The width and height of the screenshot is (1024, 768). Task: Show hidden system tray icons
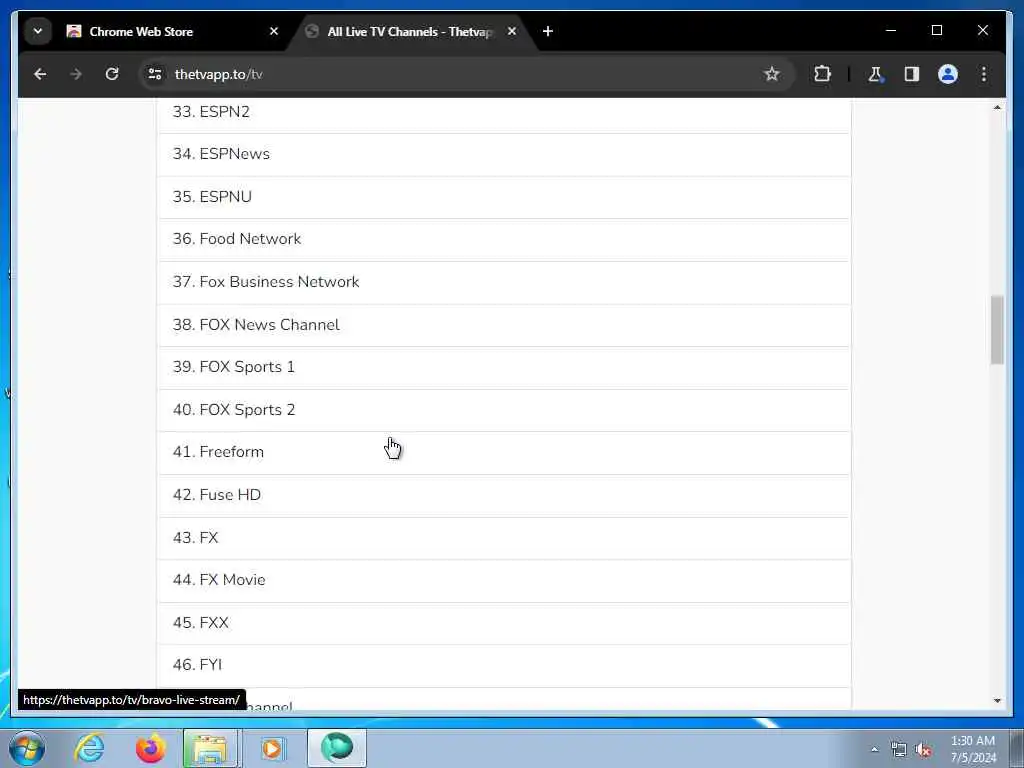click(874, 750)
